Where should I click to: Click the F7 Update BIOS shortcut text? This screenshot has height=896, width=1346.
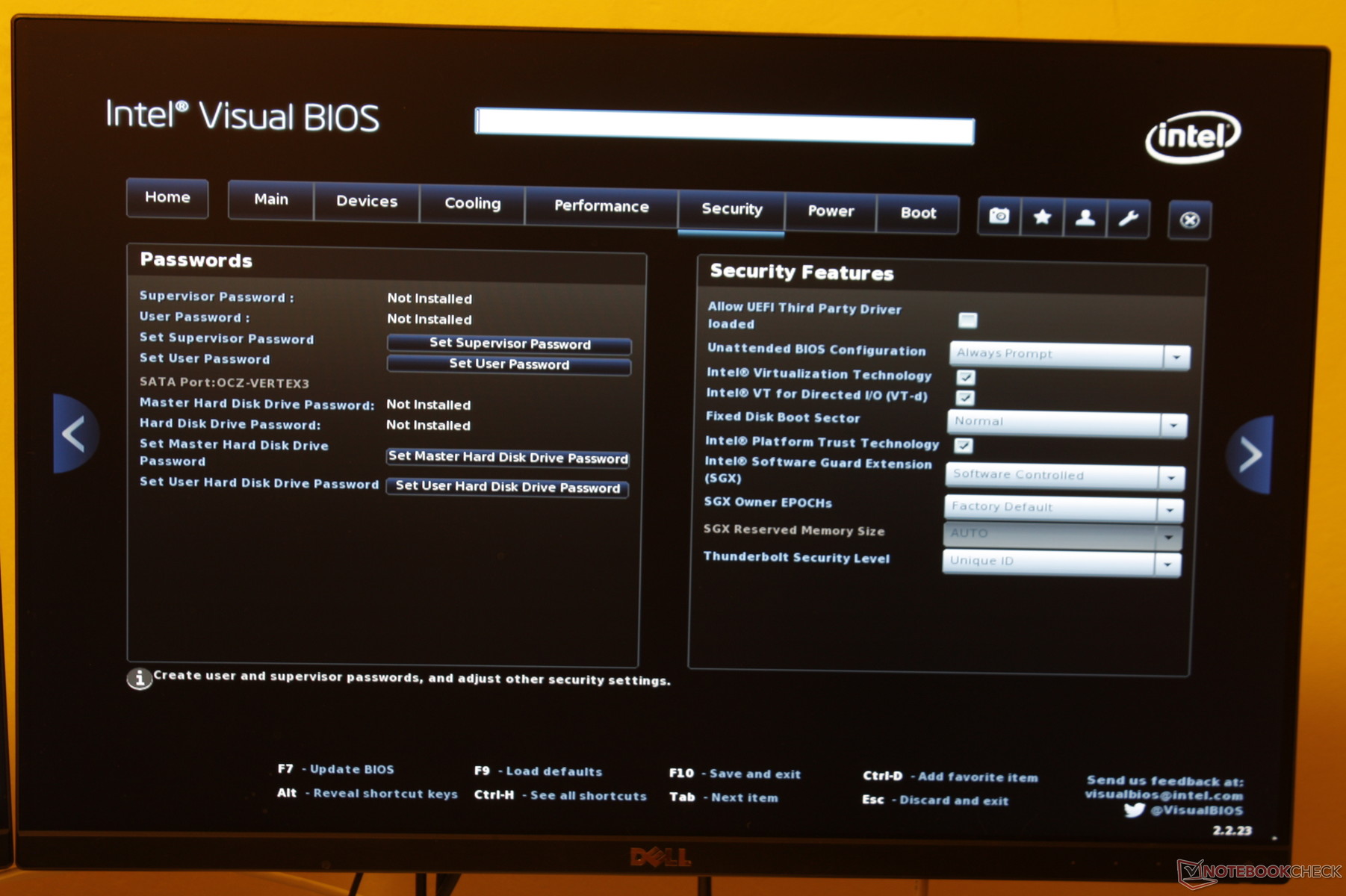click(335, 769)
